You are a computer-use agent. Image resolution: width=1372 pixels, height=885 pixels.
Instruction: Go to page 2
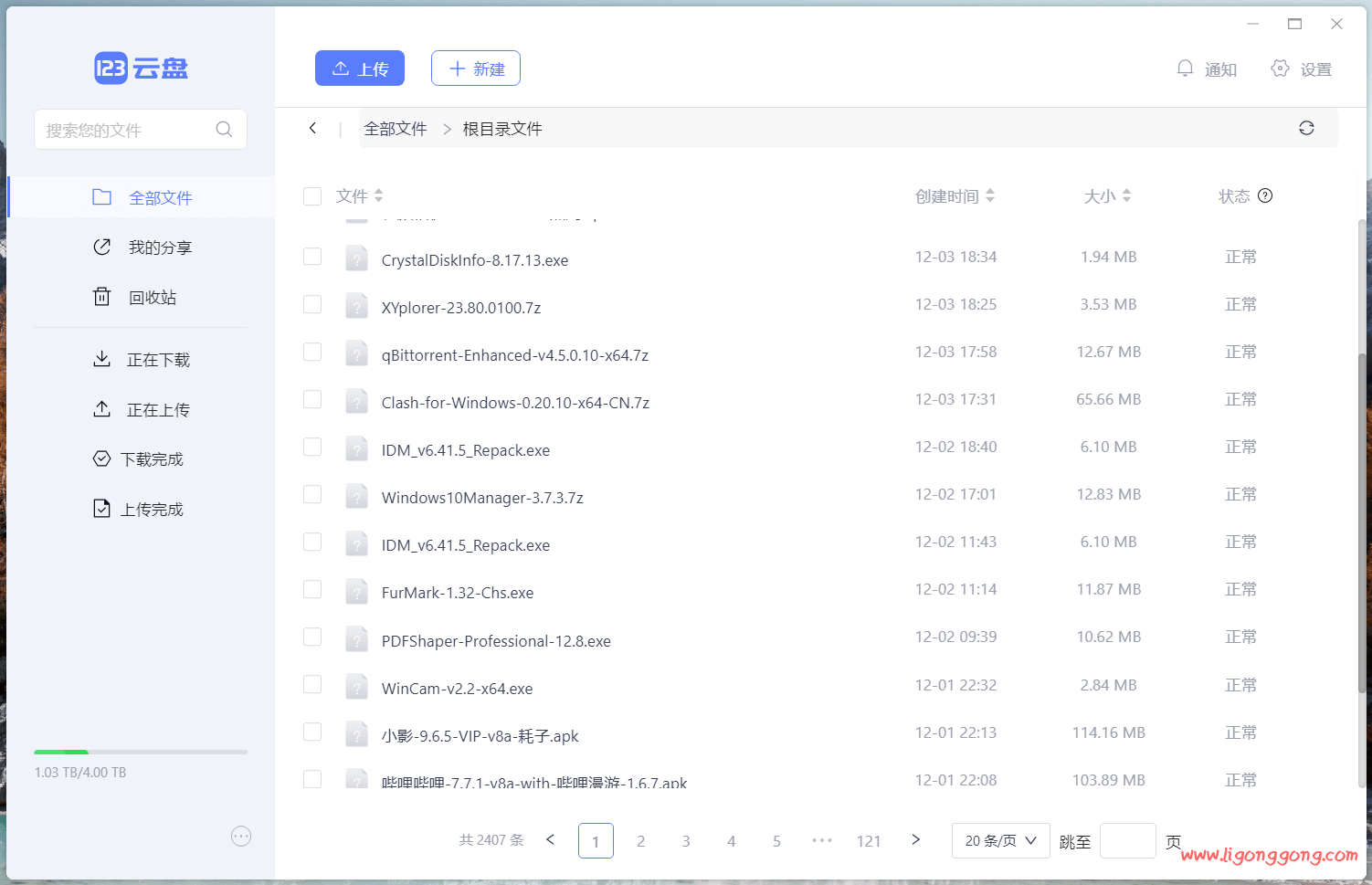pos(641,841)
